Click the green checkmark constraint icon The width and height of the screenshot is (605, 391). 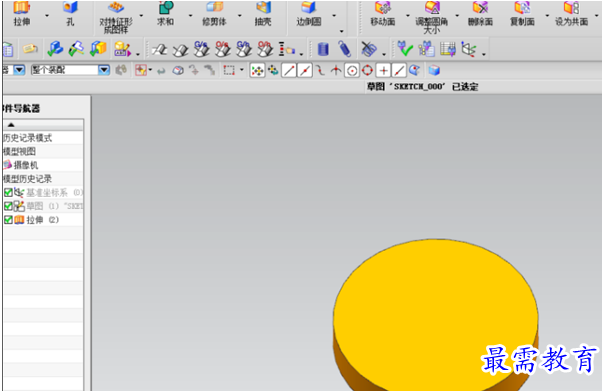click(x=405, y=49)
